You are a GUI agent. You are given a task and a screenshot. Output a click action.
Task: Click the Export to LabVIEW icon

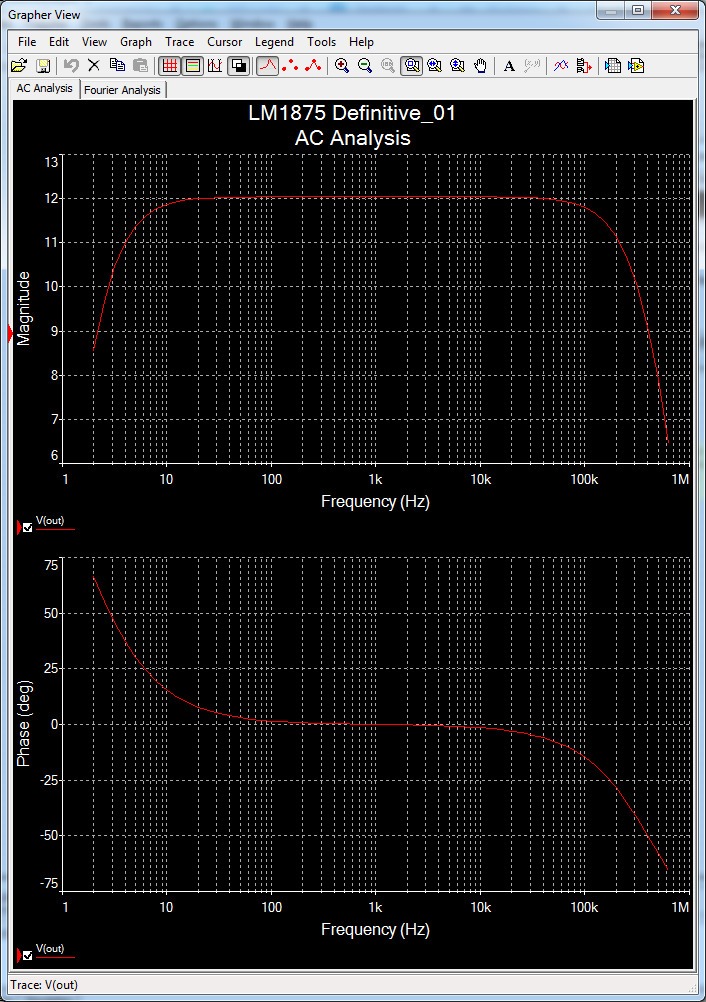pos(636,65)
